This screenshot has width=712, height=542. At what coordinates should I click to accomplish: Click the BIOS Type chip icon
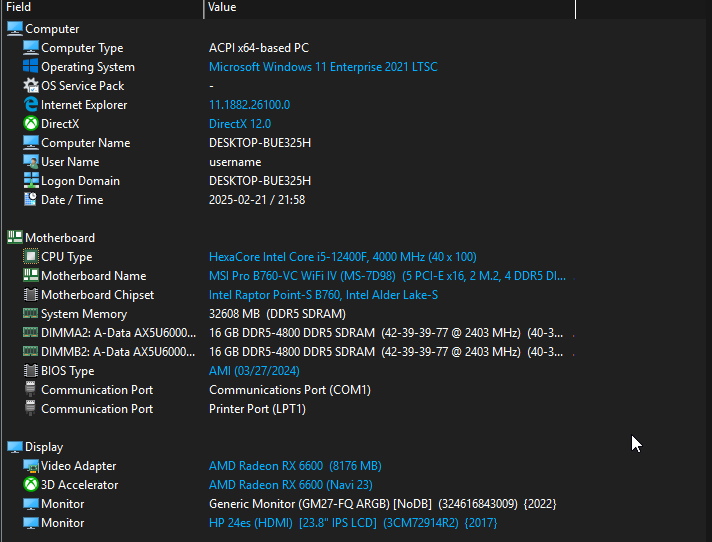[31, 370]
